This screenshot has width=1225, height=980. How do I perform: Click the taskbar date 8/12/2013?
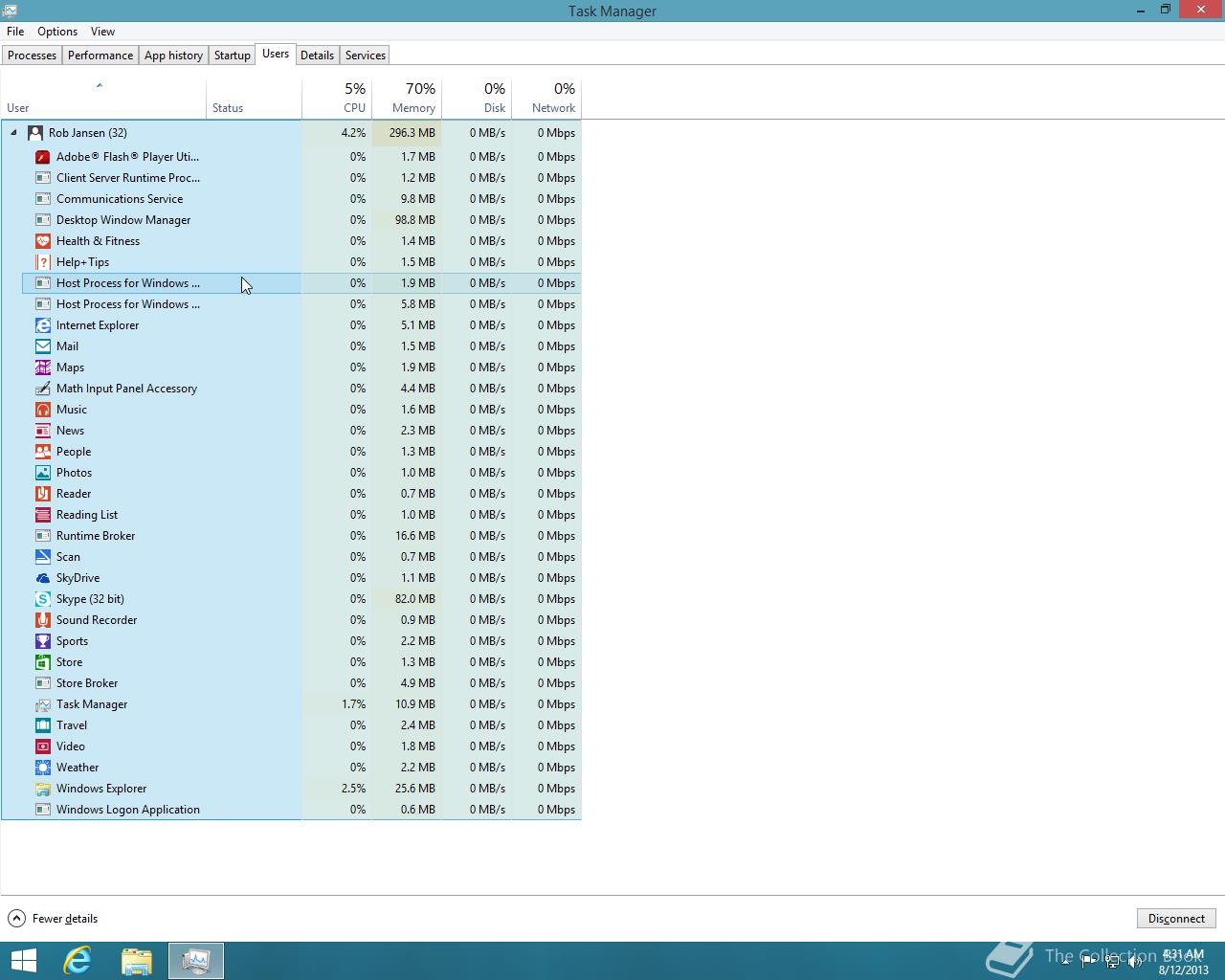(x=1184, y=969)
